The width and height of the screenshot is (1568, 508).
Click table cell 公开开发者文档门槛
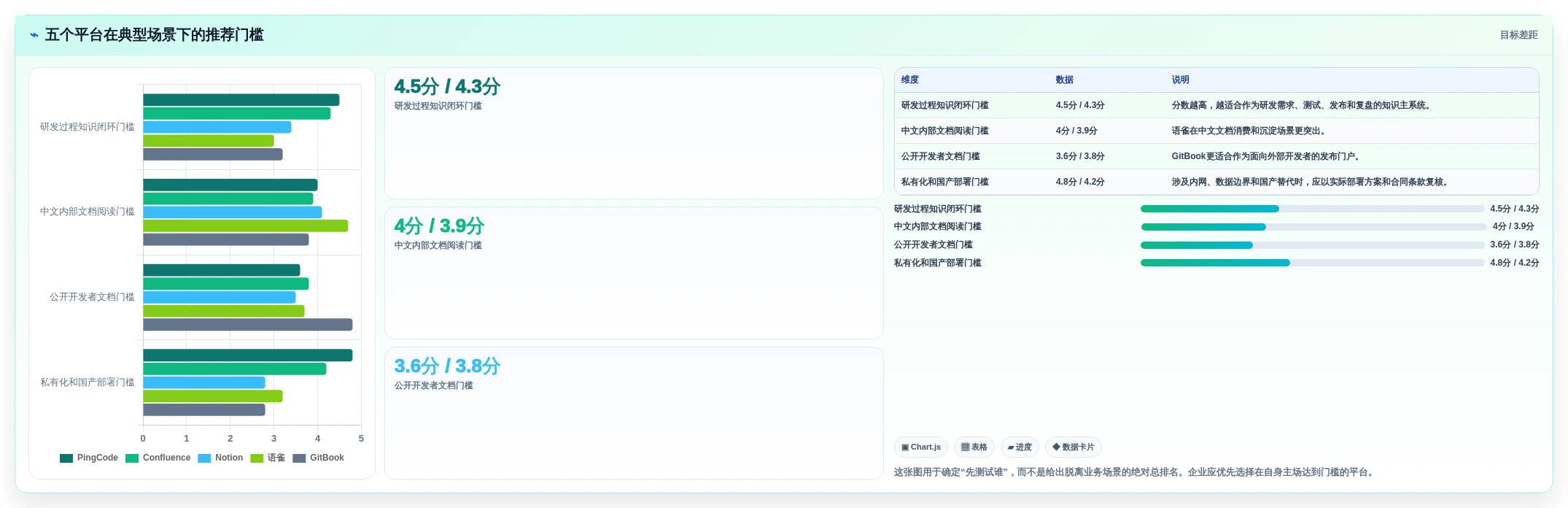[940, 157]
